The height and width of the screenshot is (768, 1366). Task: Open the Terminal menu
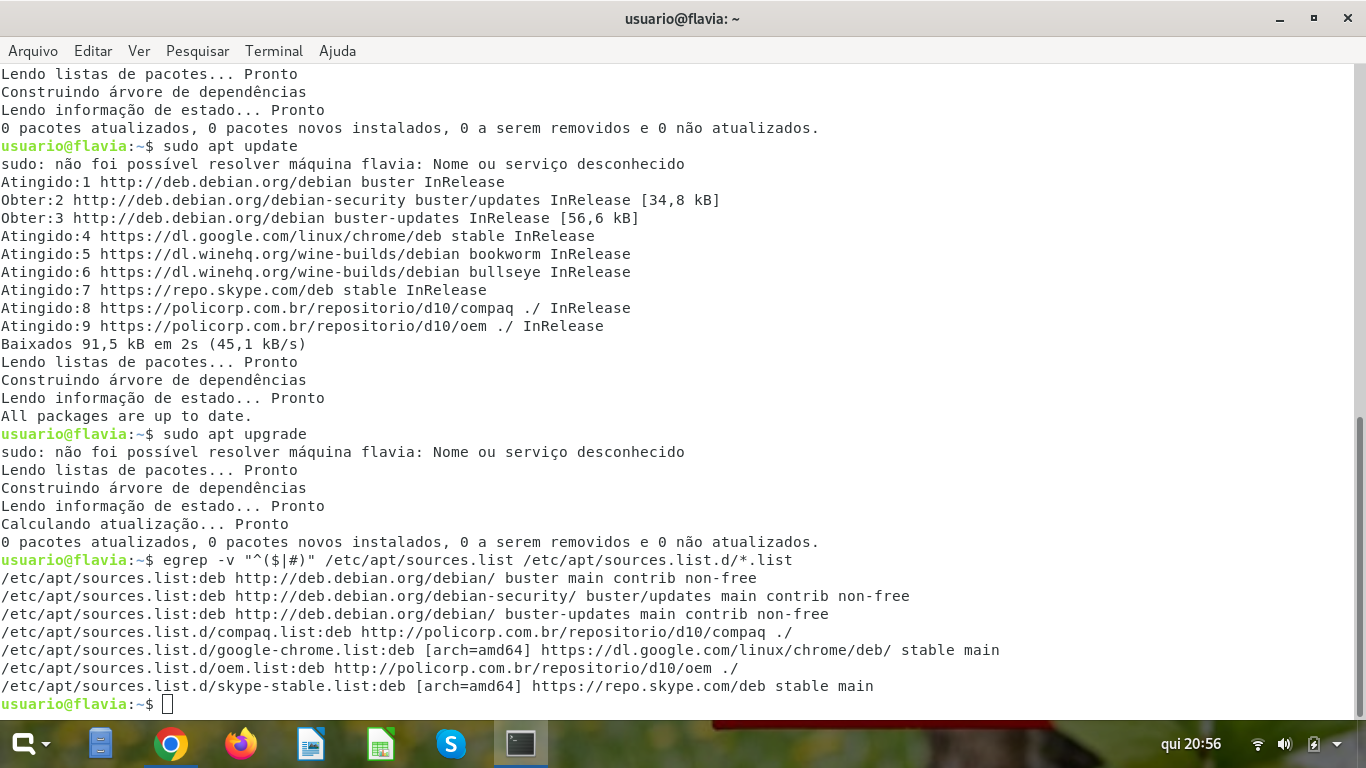(x=274, y=51)
